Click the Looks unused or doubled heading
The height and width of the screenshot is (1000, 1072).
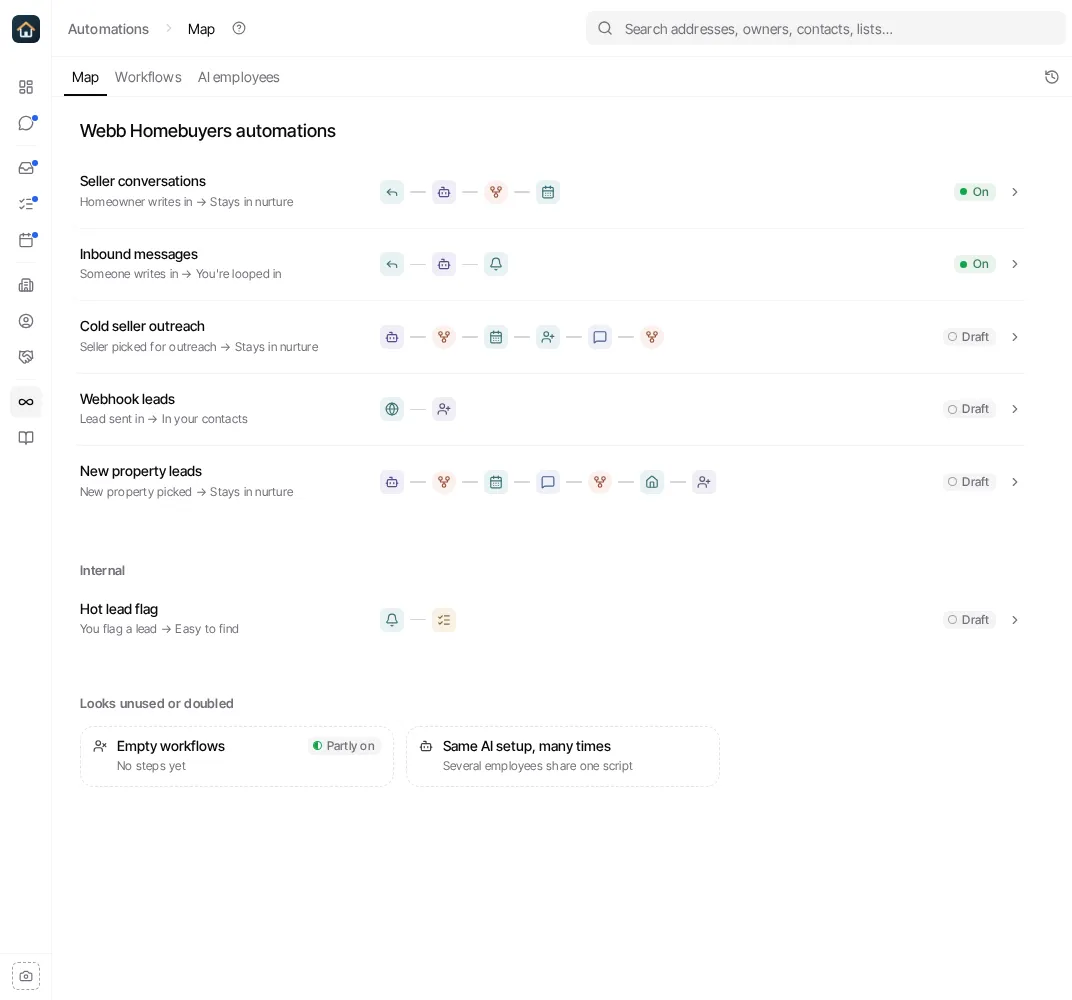[157, 703]
